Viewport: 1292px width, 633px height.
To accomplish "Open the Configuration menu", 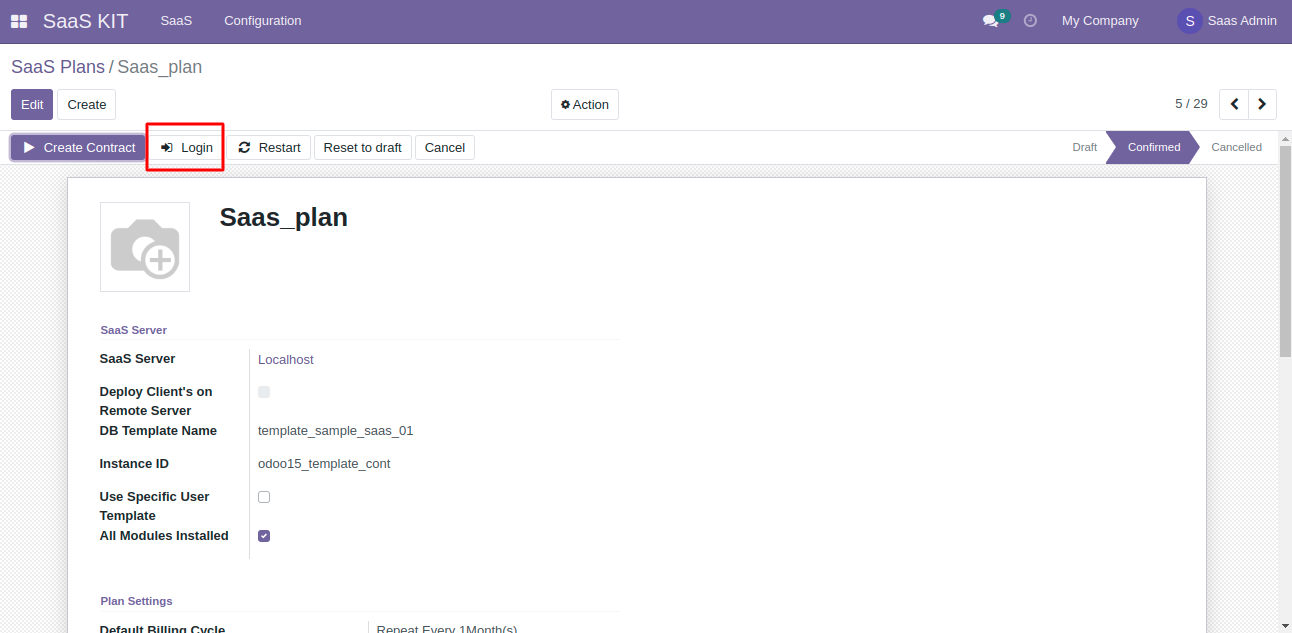I will click(x=263, y=21).
